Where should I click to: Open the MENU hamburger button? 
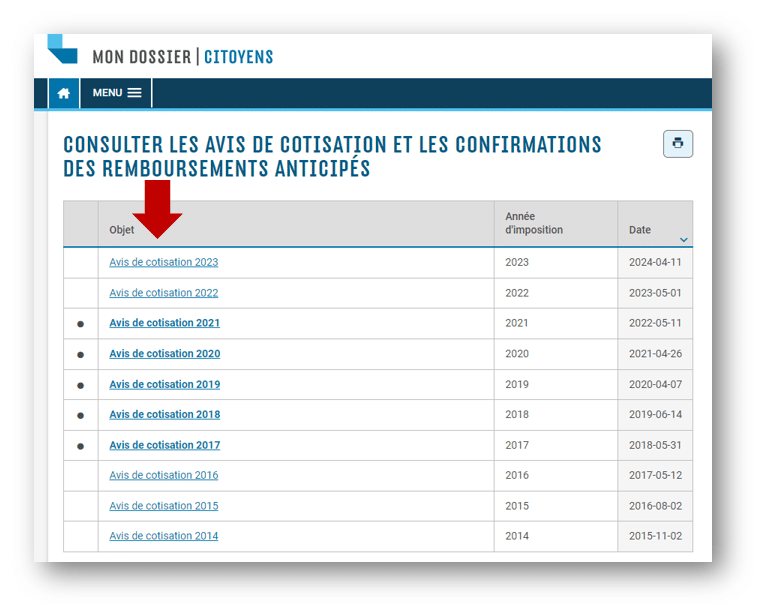(x=116, y=93)
